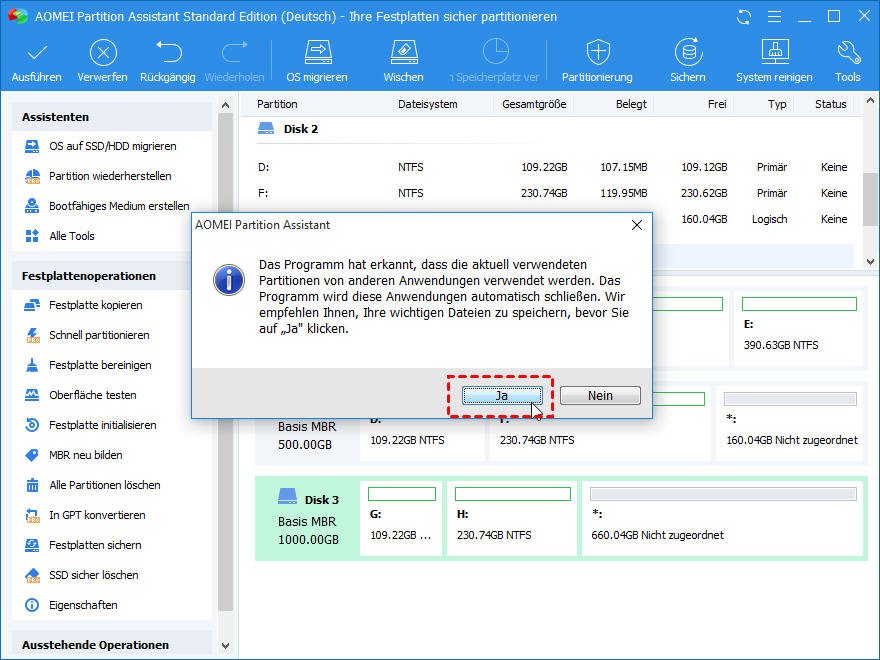Click the refresh icon in title bar
The width and height of the screenshot is (880, 660).
743,17
